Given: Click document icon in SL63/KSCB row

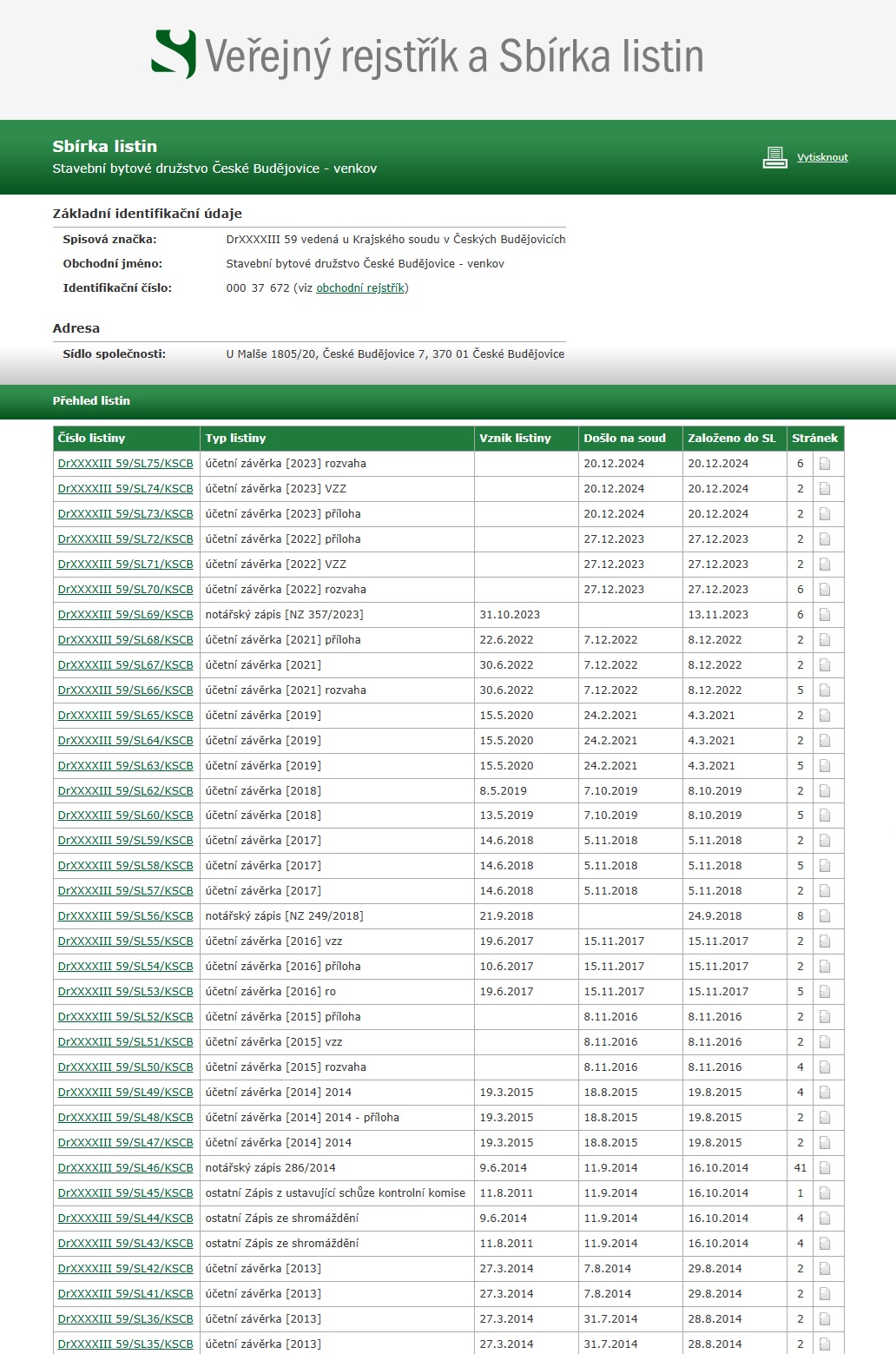Looking at the screenshot, I should coord(825,766).
